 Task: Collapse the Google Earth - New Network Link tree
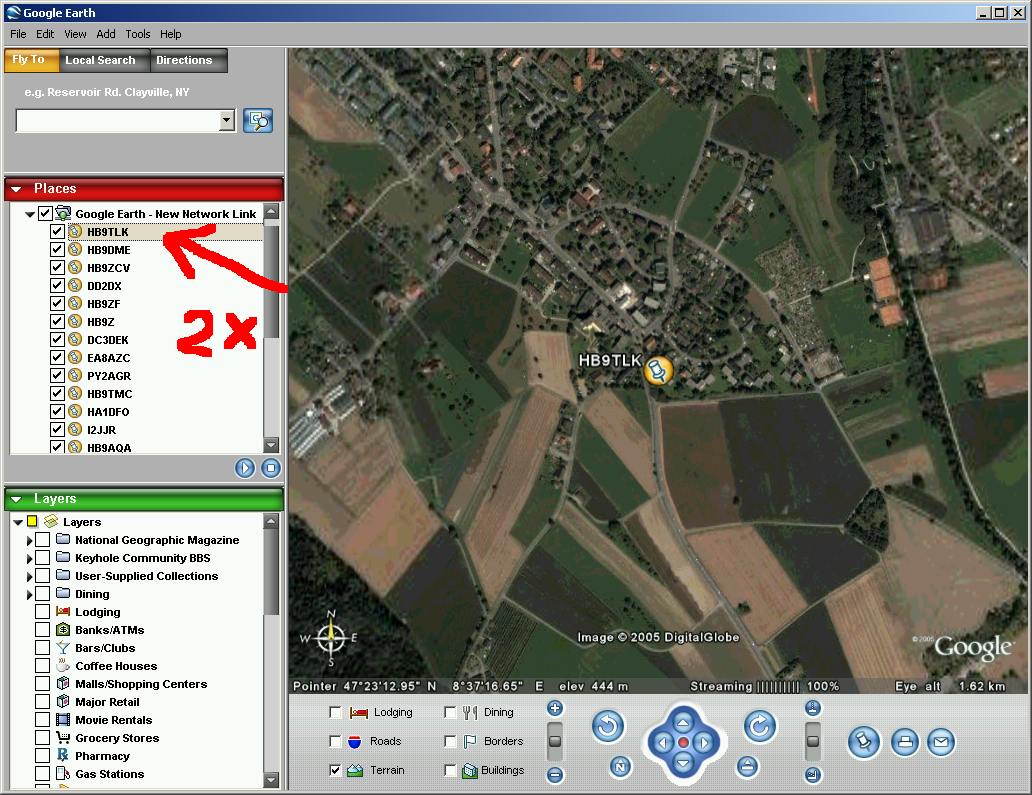(x=30, y=214)
